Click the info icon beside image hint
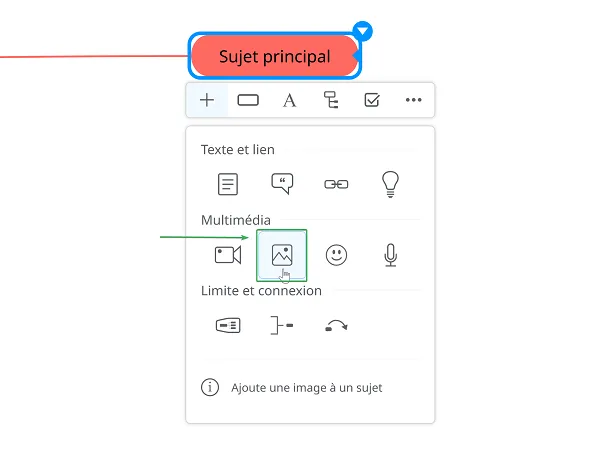 pyautogui.click(x=210, y=388)
